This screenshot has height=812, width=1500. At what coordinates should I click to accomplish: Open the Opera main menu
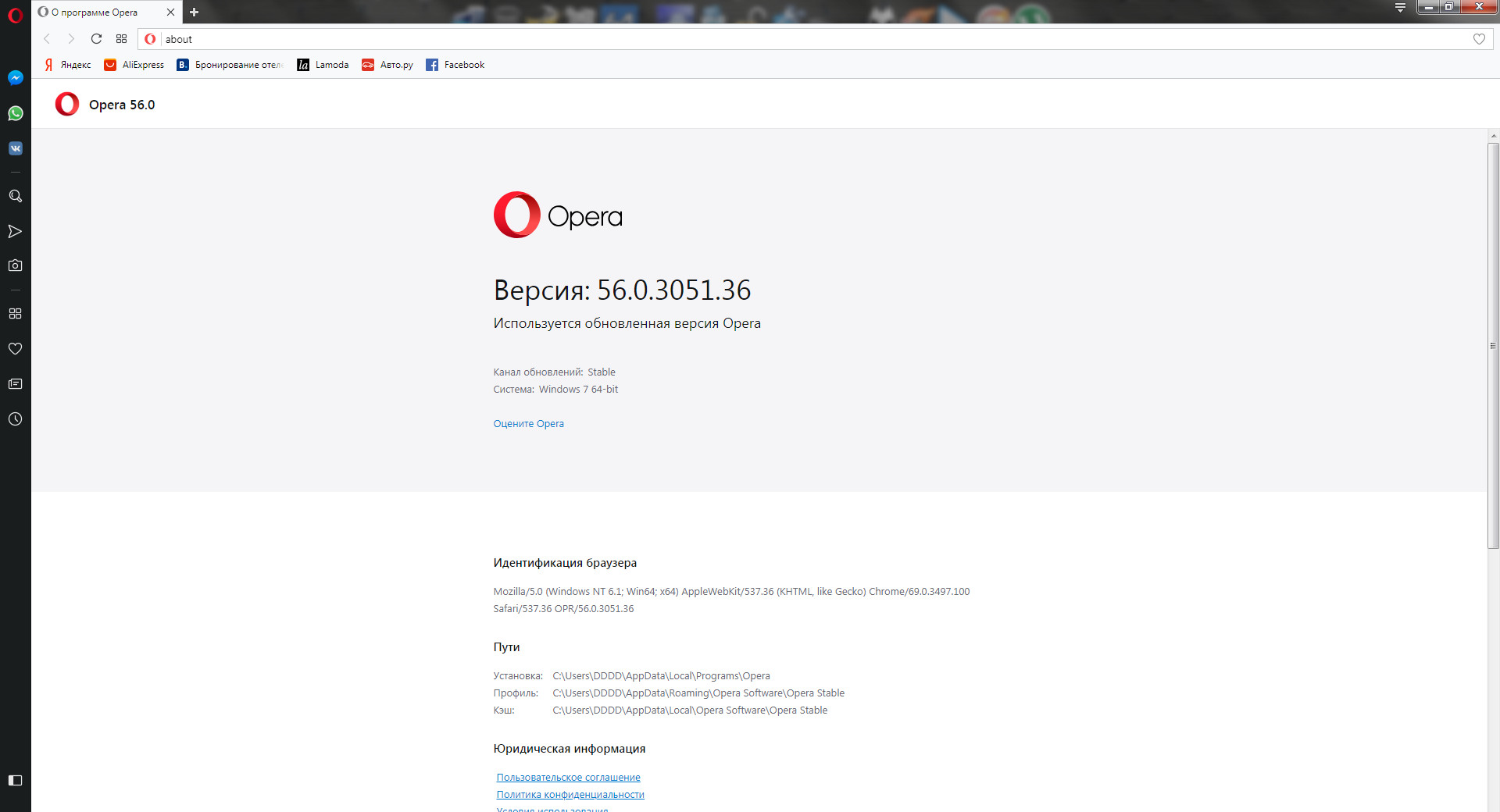[x=15, y=15]
